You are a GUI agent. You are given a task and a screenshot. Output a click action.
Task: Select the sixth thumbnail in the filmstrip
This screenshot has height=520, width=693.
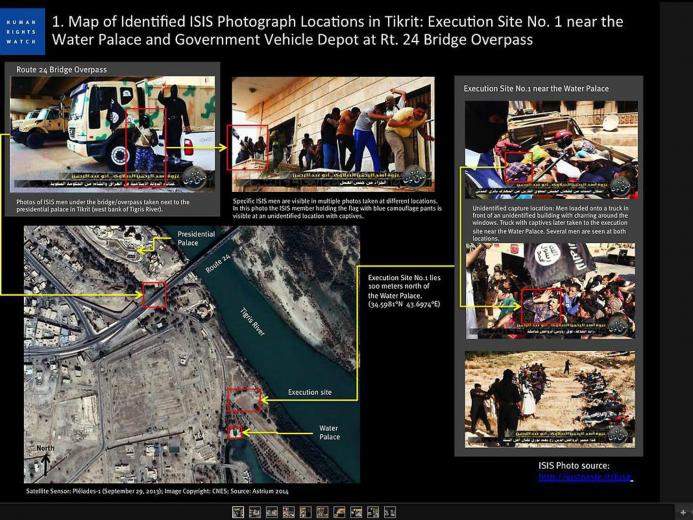click(x=322, y=512)
